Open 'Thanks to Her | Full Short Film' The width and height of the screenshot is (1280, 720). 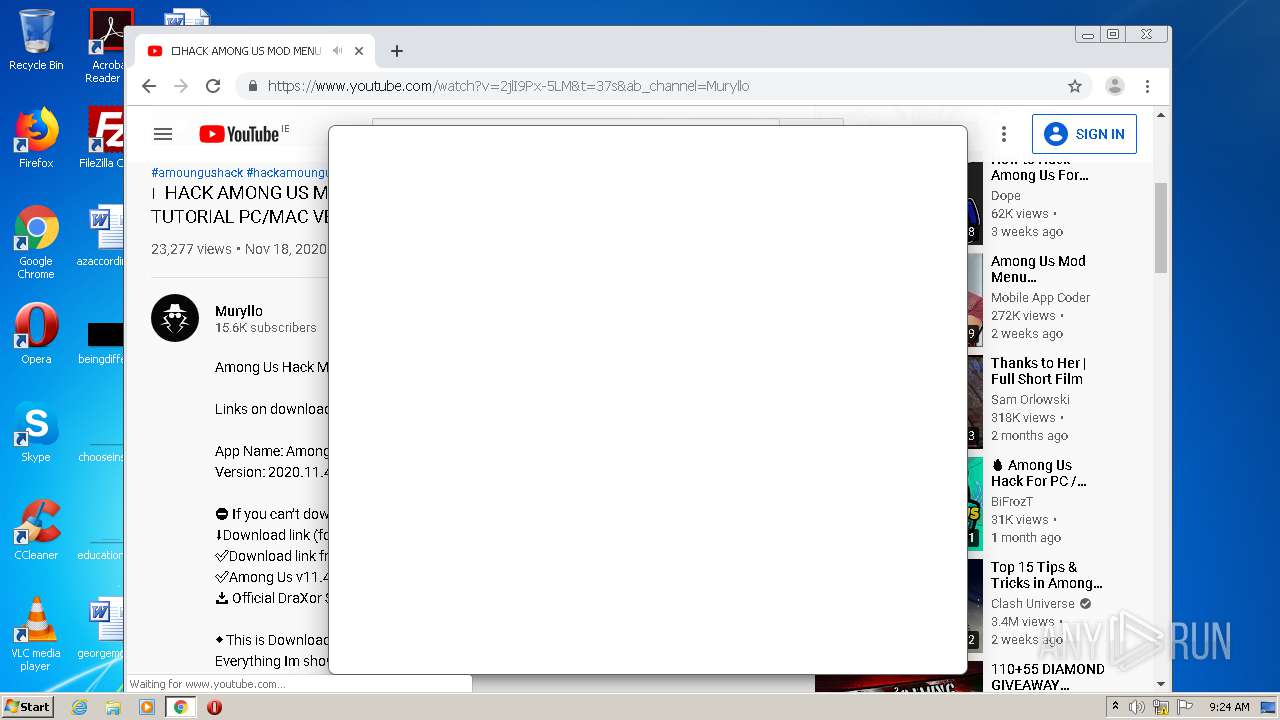pos(1038,371)
